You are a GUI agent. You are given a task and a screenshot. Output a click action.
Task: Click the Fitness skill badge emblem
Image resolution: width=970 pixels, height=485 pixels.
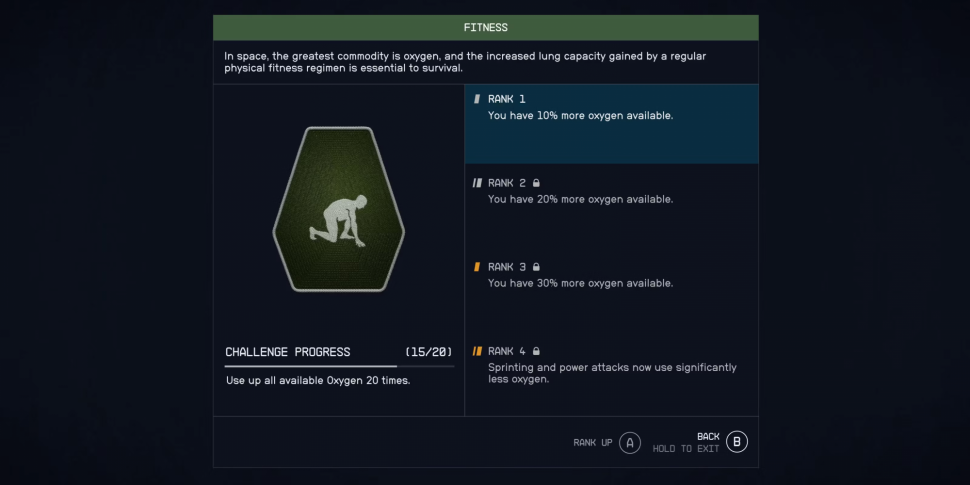pos(339,209)
